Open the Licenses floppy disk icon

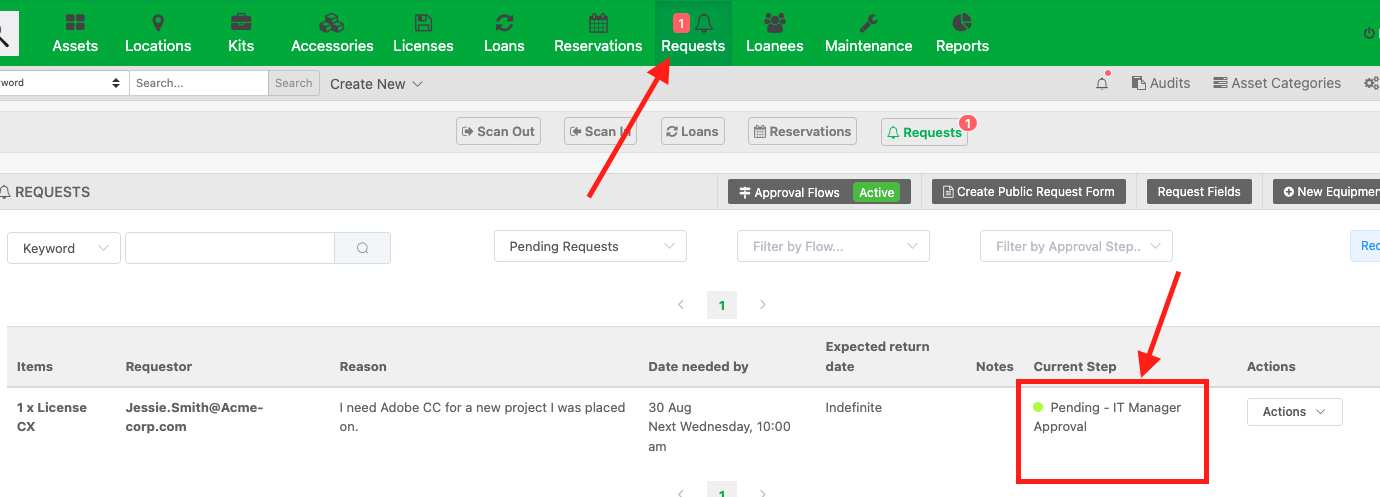point(423,22)
